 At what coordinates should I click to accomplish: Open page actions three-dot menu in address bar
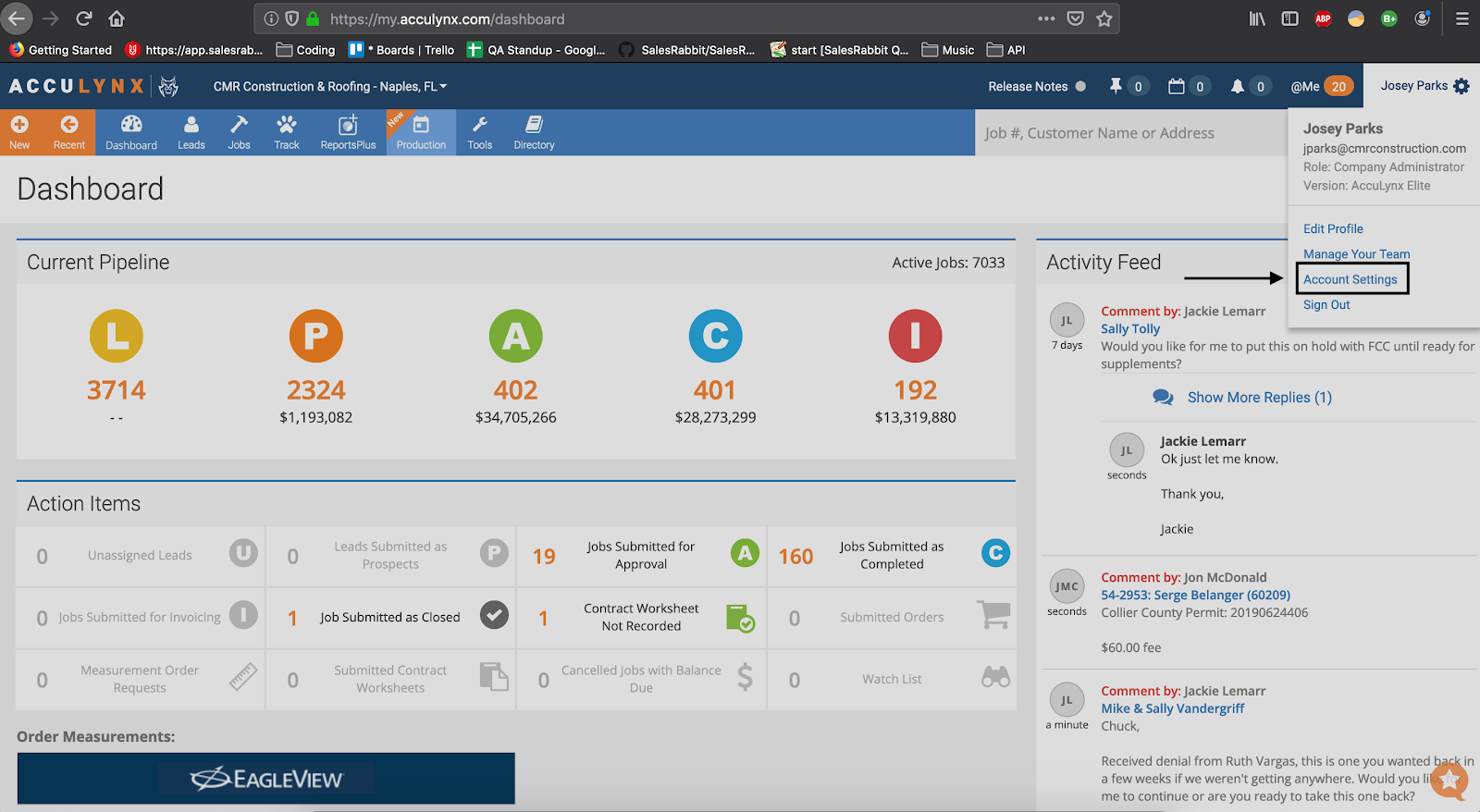coord(1046,18)
